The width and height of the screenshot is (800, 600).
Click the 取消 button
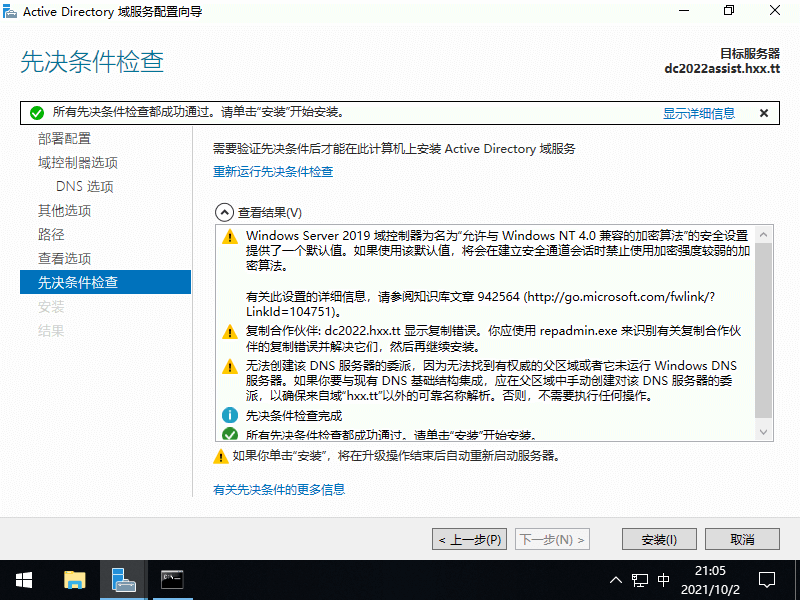click(742, 539)
